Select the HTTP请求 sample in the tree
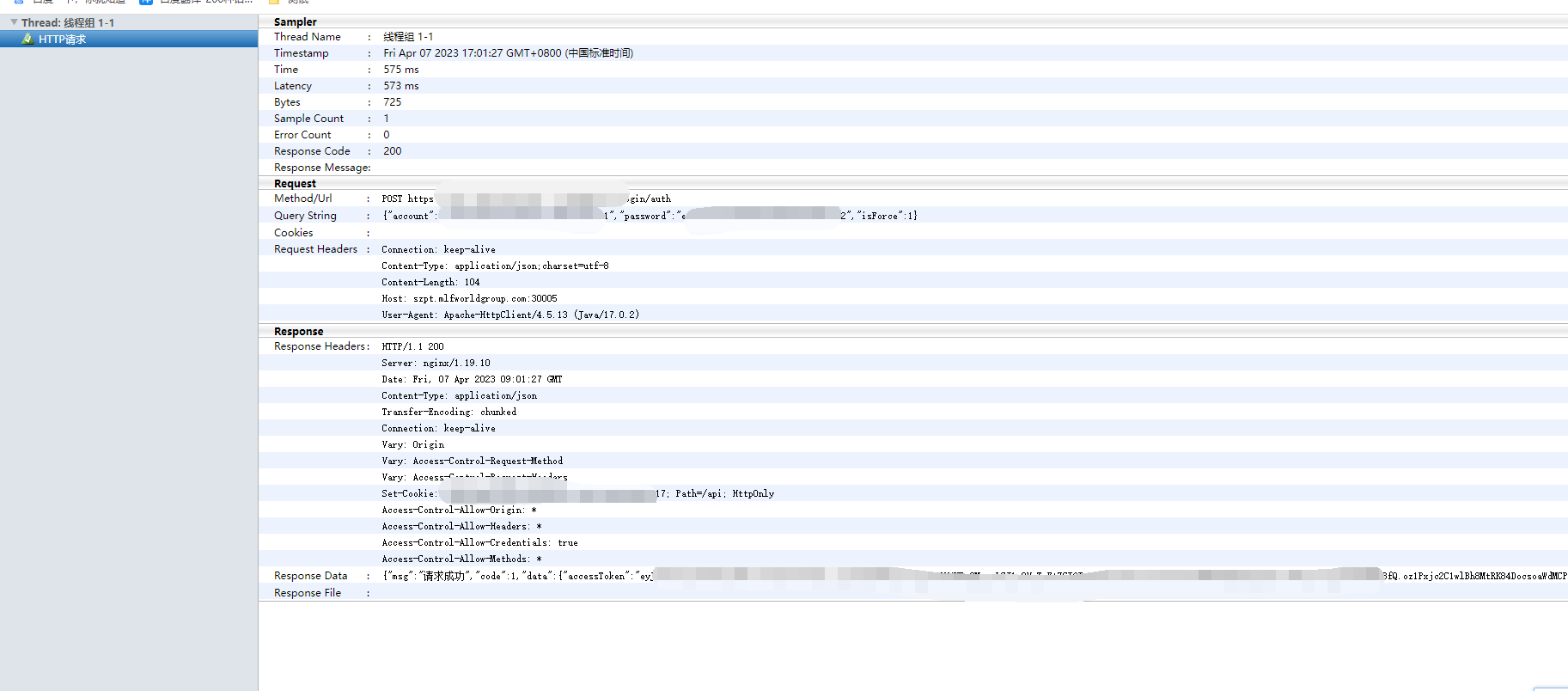This screenshot has width=1568, height=691. pyautogui.click(x=62, y=40)
